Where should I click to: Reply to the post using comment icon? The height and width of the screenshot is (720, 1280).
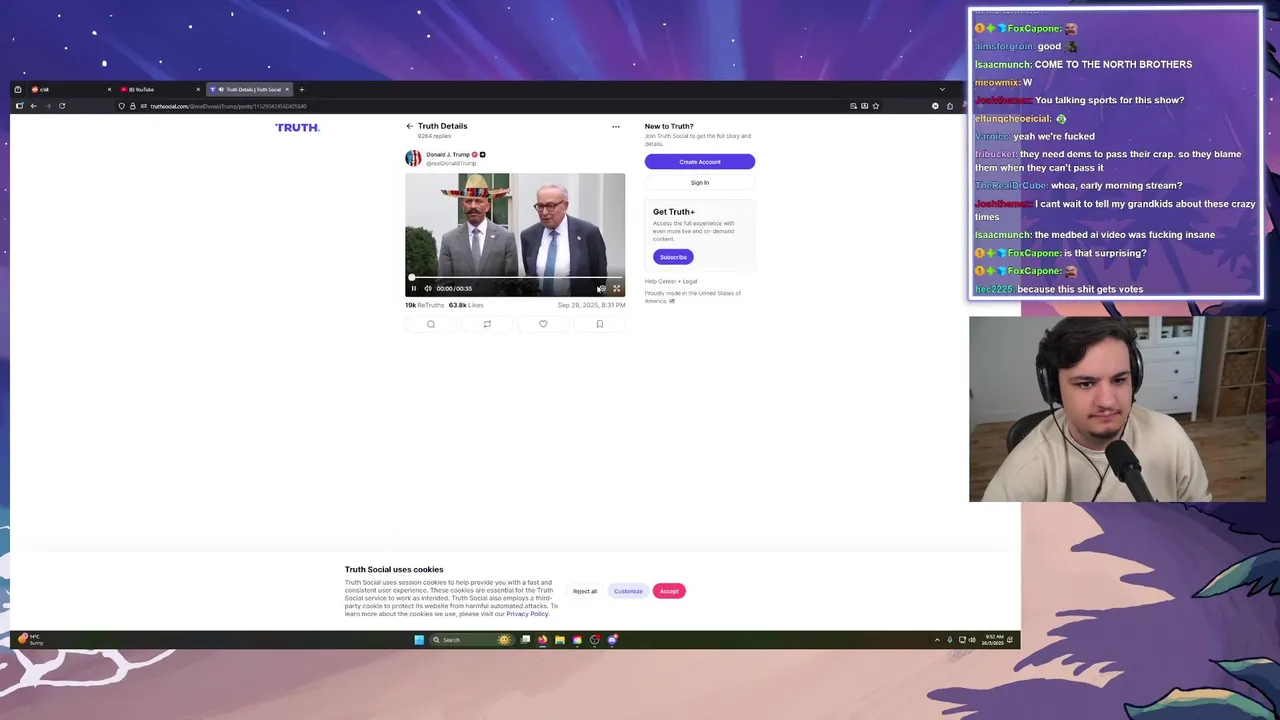(431, 324)
